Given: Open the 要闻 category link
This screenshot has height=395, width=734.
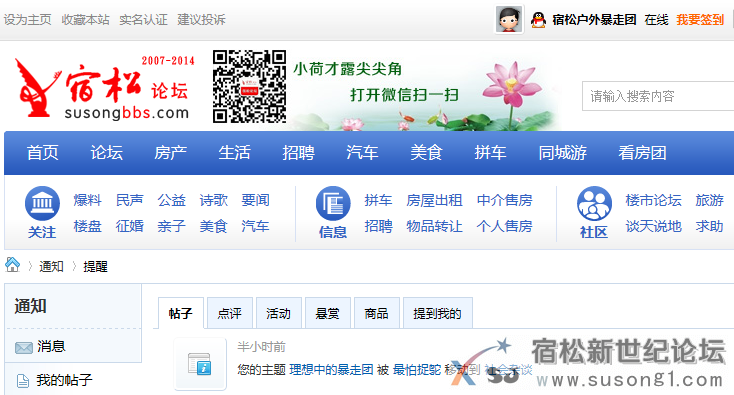Looking at the screenshot, I should (256, 200).
